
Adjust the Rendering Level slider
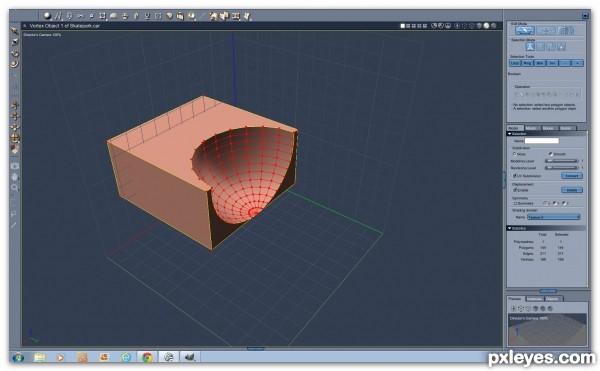point(562,168)
